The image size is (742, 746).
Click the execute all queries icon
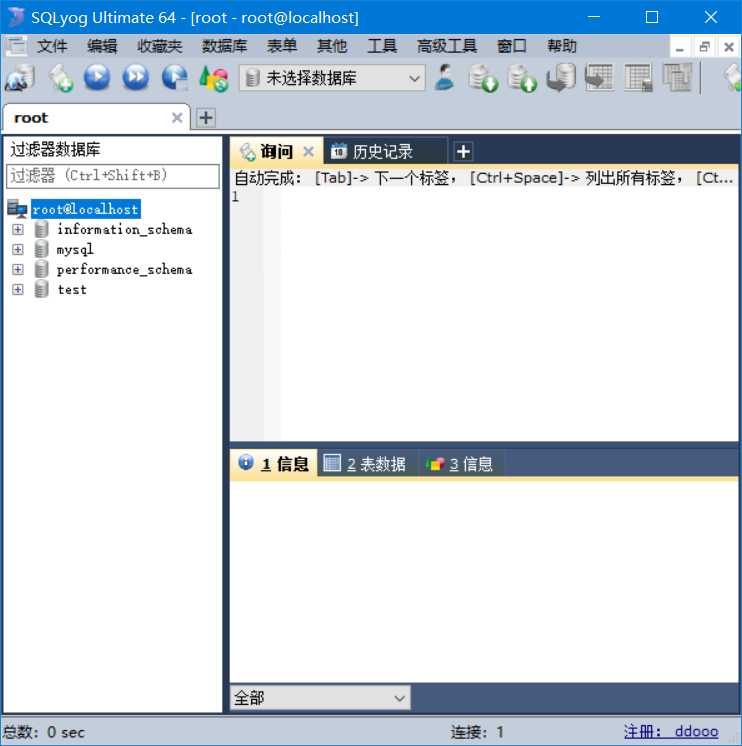point(135,78)
